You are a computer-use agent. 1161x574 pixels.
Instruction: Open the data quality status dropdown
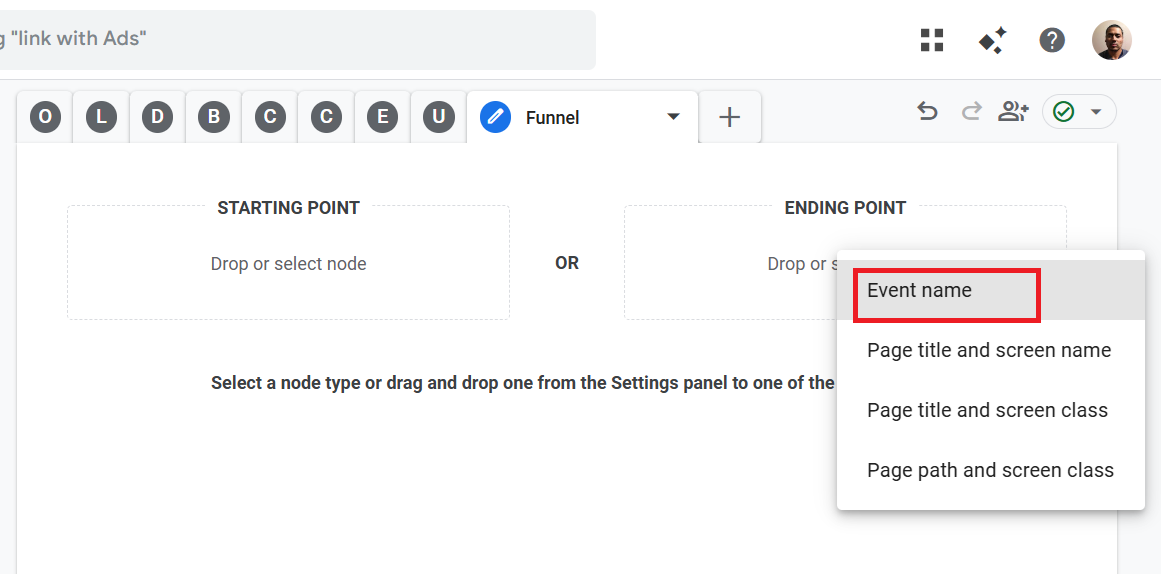point(1096,112)
